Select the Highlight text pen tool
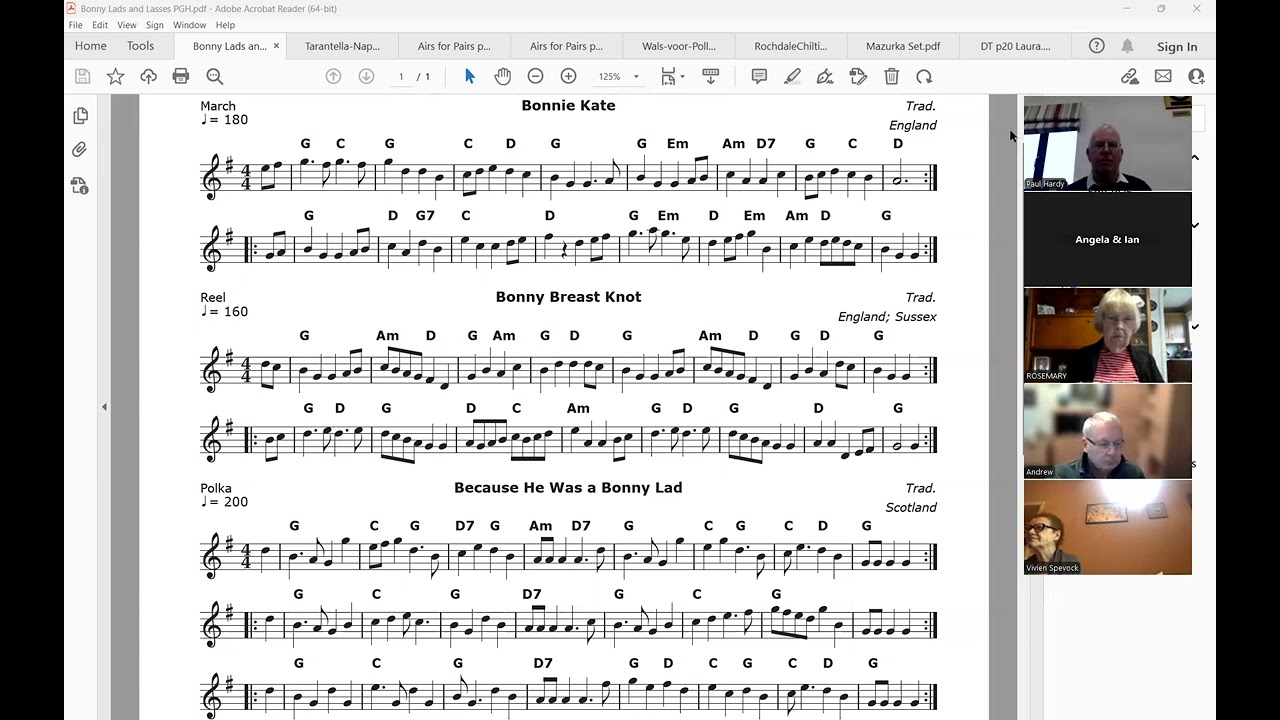 point(792,76)
